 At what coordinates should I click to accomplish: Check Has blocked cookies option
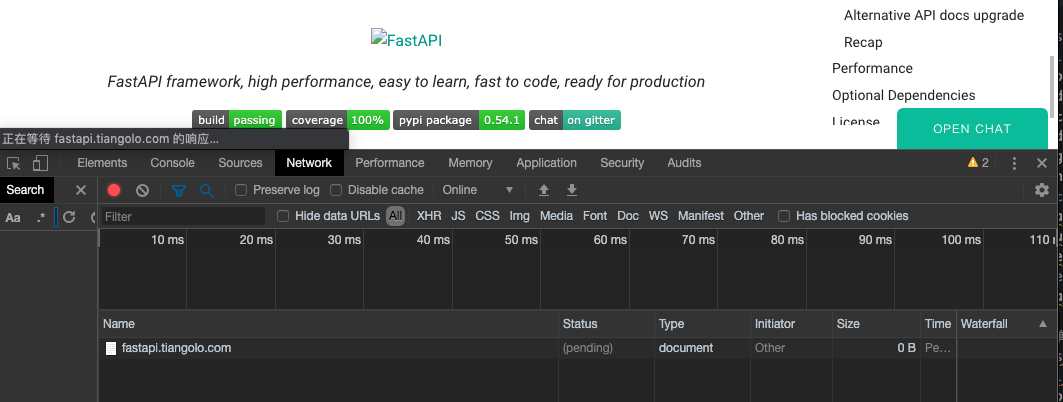784,216
